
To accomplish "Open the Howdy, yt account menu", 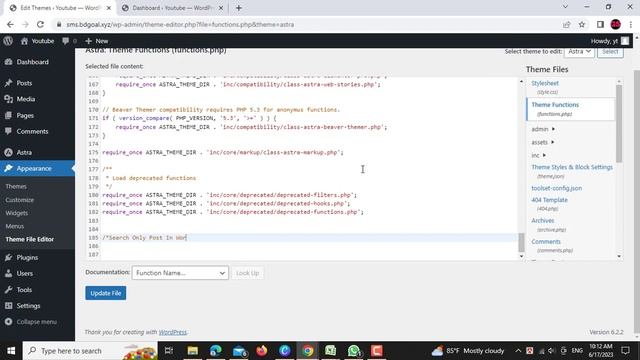I will click(x=610, y=41).
